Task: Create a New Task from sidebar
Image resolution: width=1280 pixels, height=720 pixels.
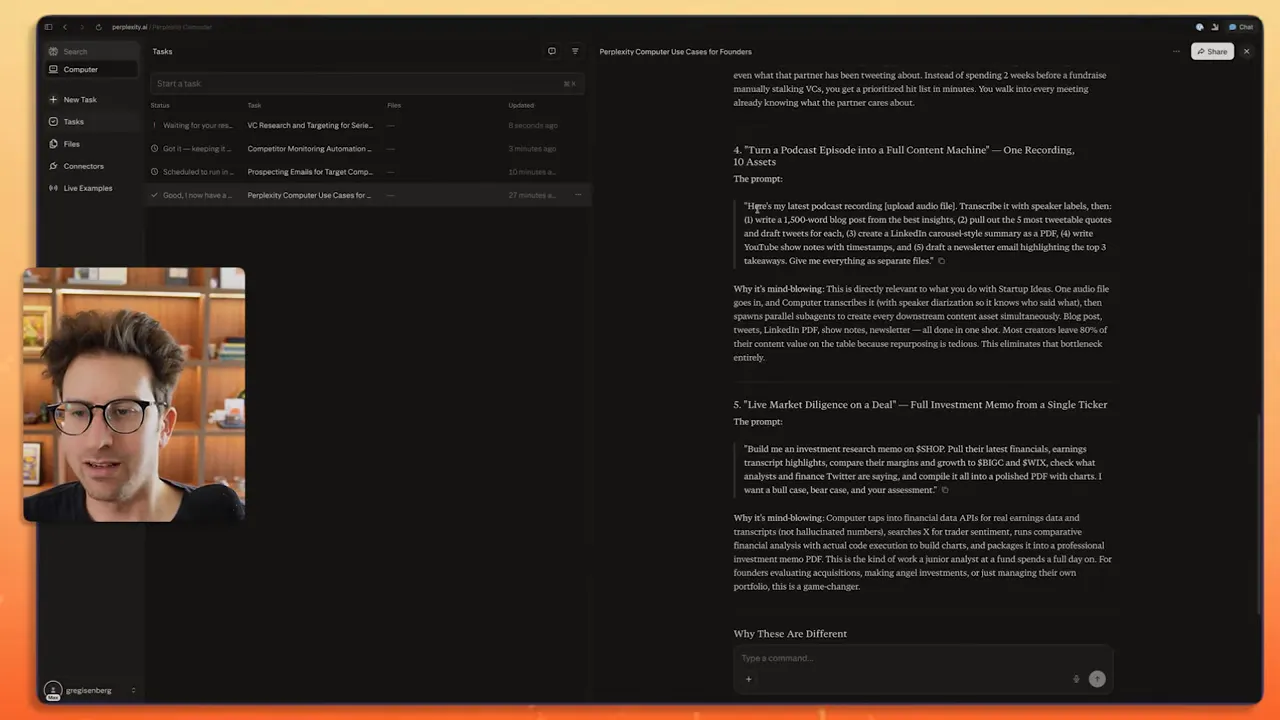Action: pyautogui.click(x=92, y=100)
